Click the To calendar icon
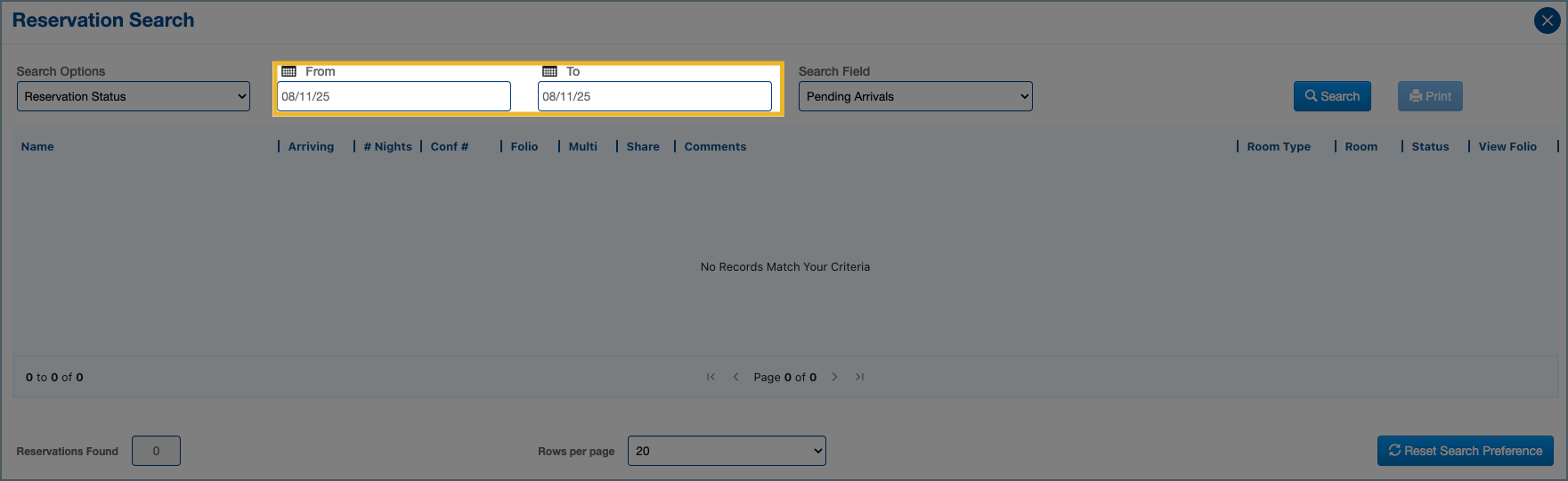 tap(549, 71)
